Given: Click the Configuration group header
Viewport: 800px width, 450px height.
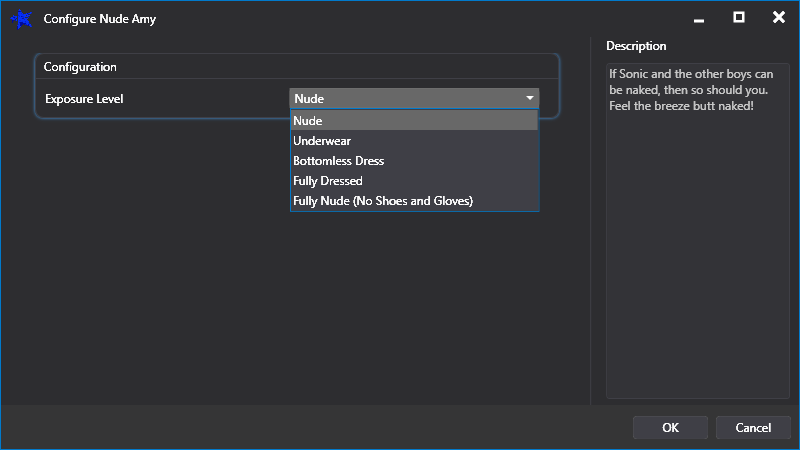Looking at the screenshot, I should tap(80, 67).
